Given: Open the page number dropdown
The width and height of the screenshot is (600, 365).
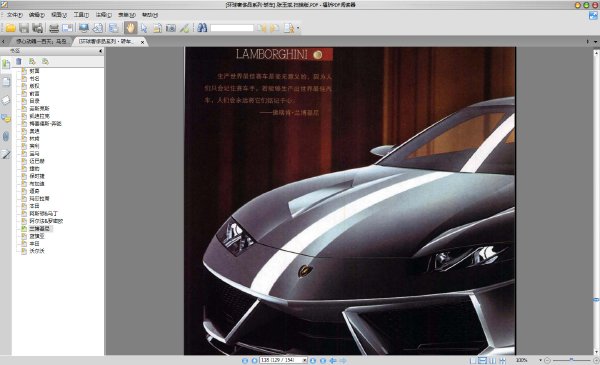Looking at the screenshot, I should 305,360.
